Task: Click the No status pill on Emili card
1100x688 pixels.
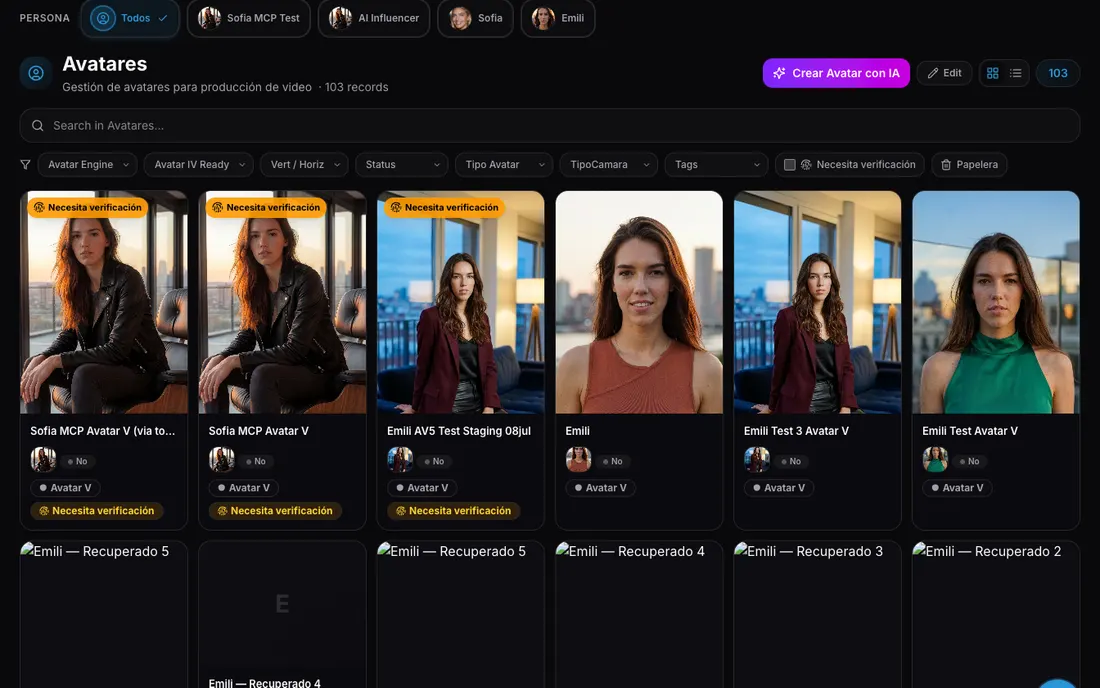Action: click(x=612, y=461)
